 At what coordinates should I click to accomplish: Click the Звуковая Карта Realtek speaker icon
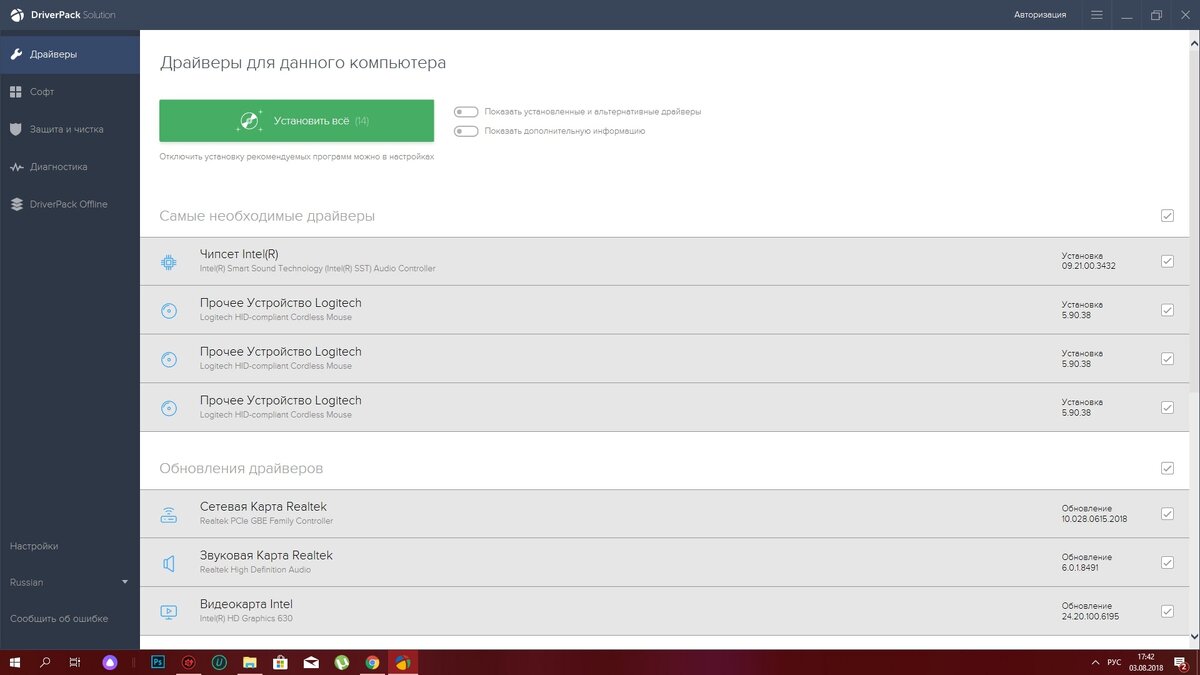[x=168, y=563]
